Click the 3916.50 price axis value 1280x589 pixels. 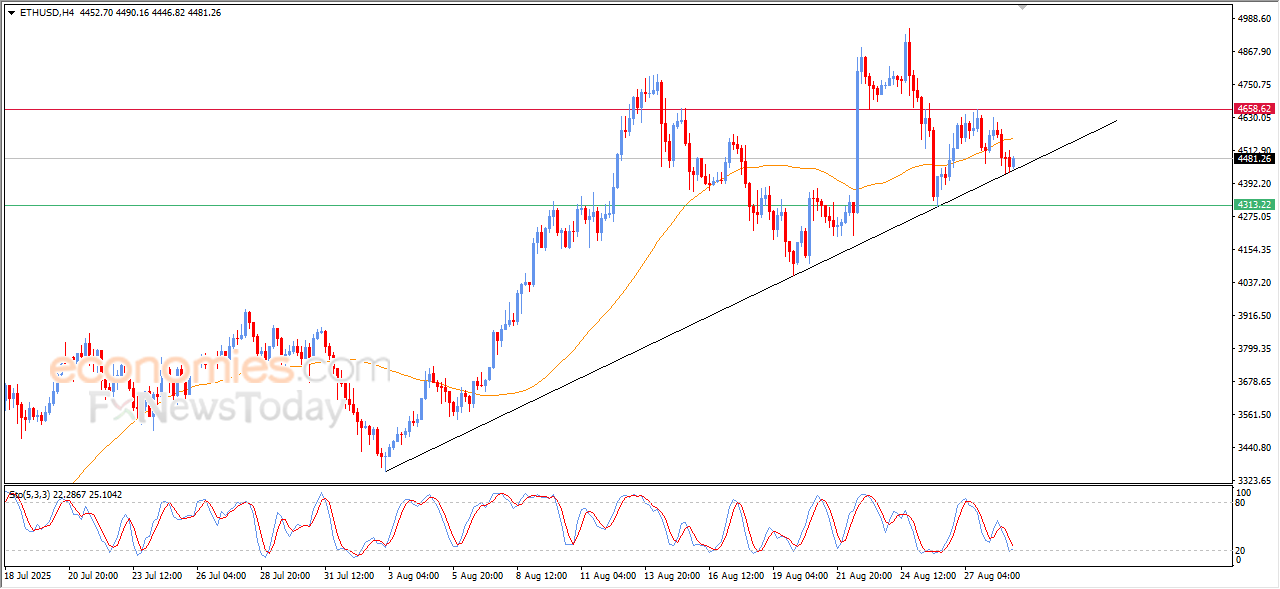1254,315
